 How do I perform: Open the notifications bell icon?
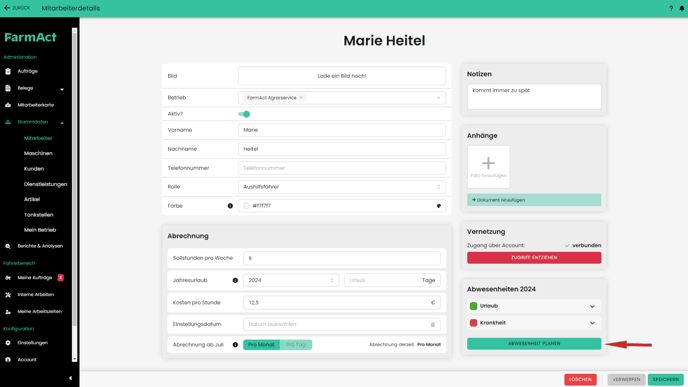(x=682, y=8)
